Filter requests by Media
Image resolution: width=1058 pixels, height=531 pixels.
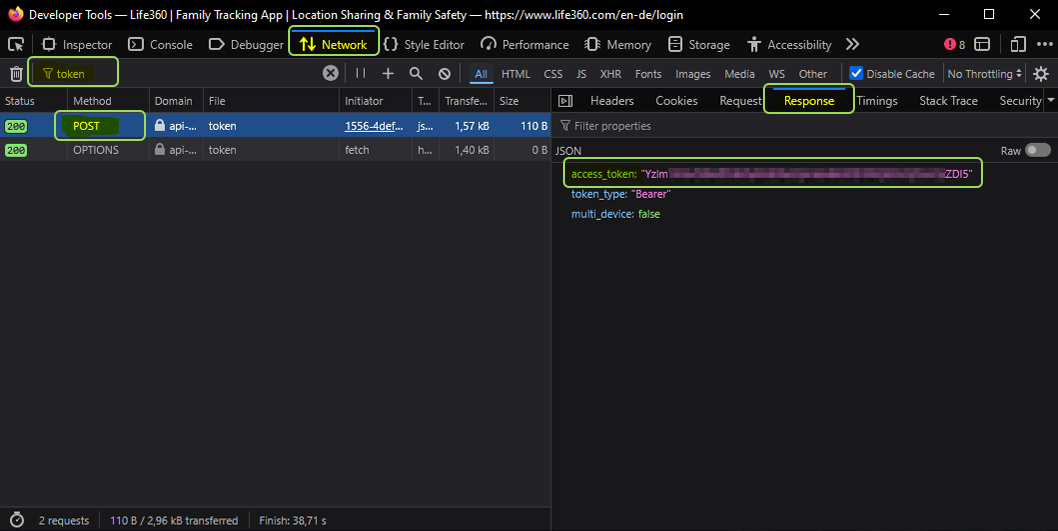pyautogui.click(x=740, y=74)
